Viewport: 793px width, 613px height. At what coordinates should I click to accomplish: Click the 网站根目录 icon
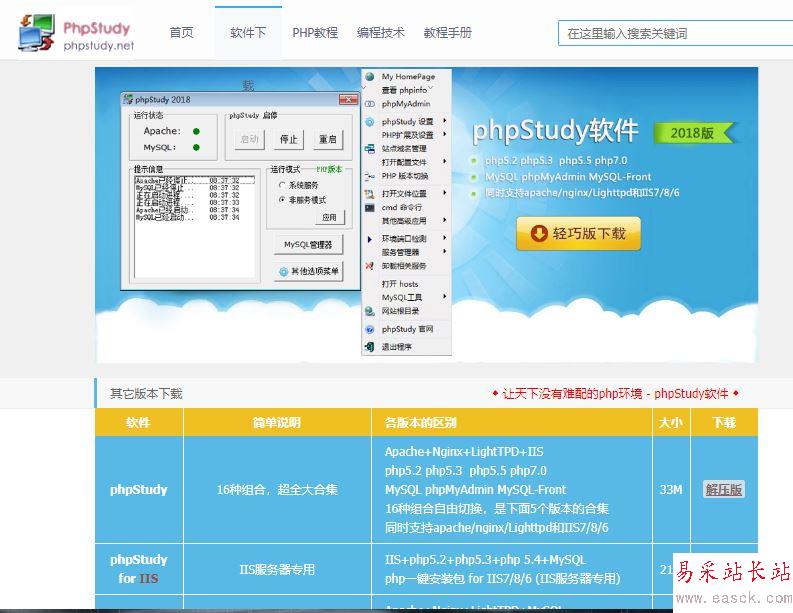point(370,311)
